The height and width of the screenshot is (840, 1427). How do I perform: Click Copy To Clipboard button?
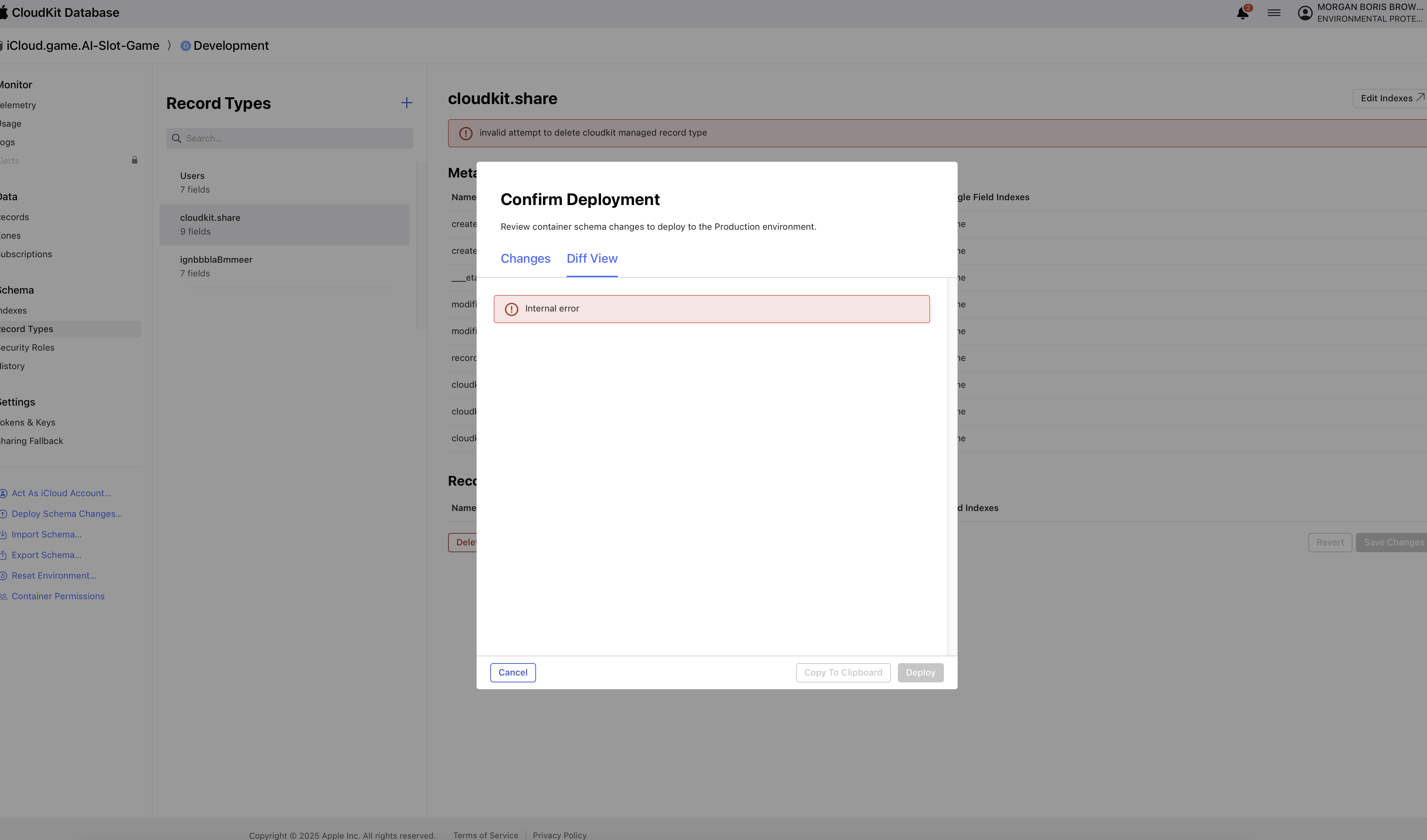[843, 672]
